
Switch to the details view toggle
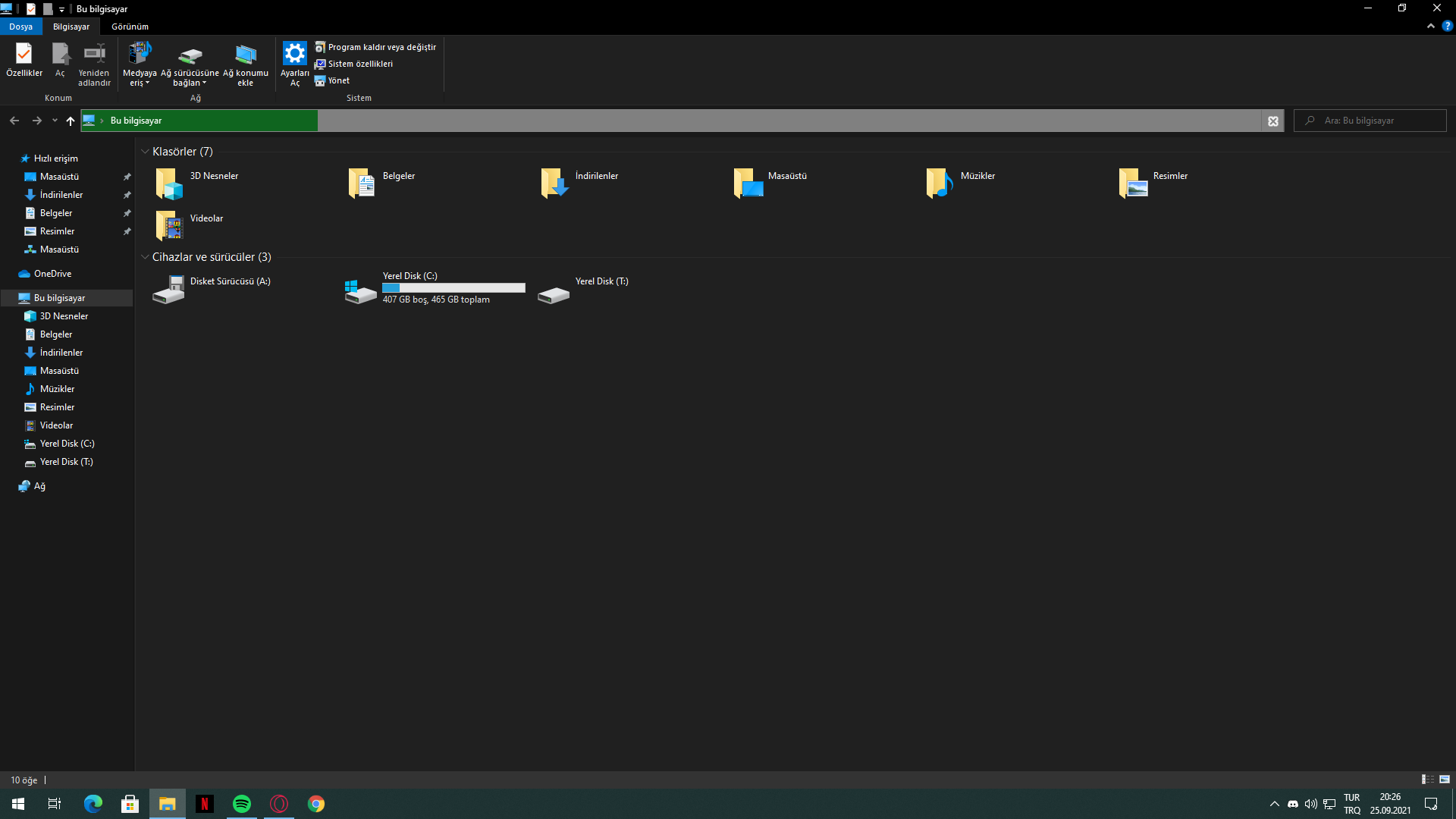1427,780
